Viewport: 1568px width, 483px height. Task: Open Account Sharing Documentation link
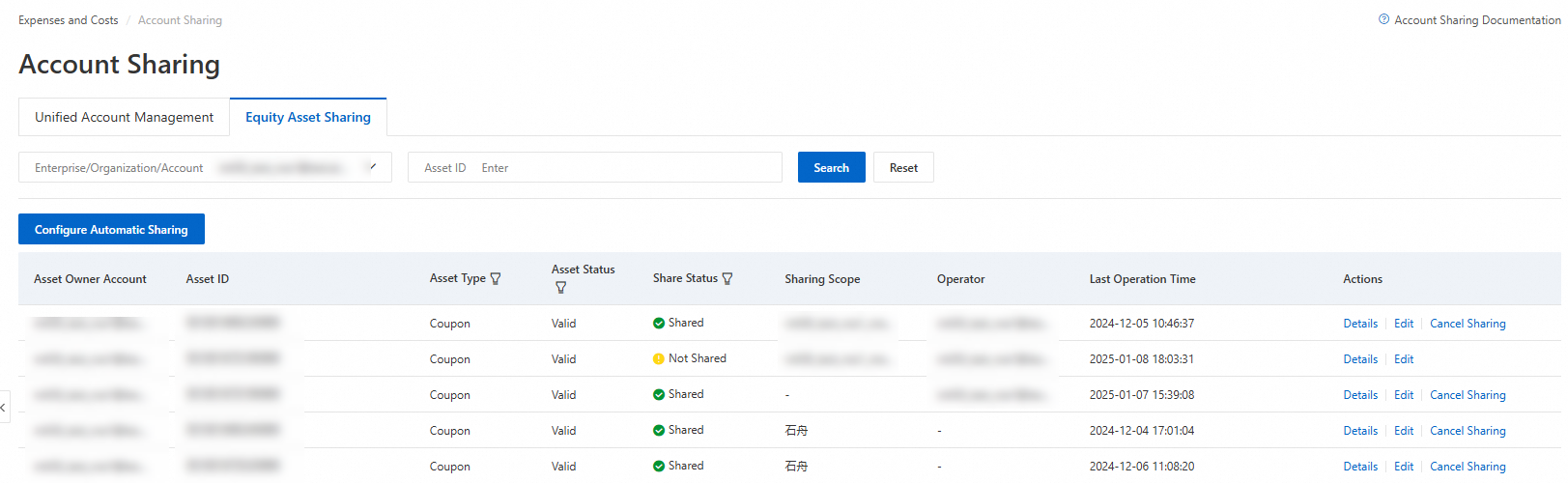[1477, 19]
